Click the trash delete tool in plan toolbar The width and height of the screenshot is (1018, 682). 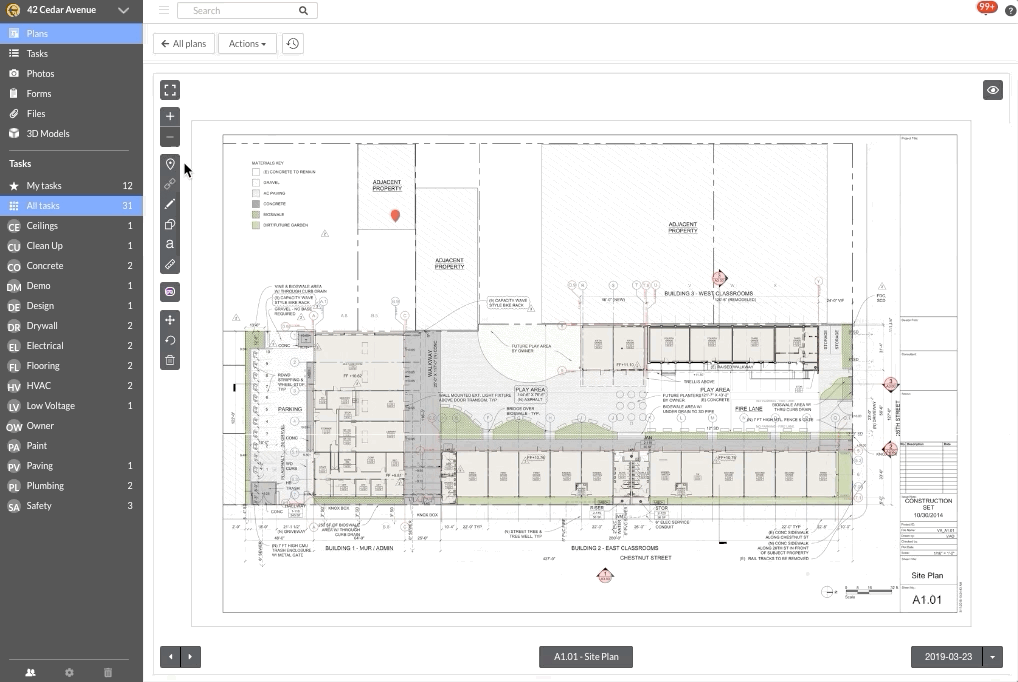click(x=170, y=360)
